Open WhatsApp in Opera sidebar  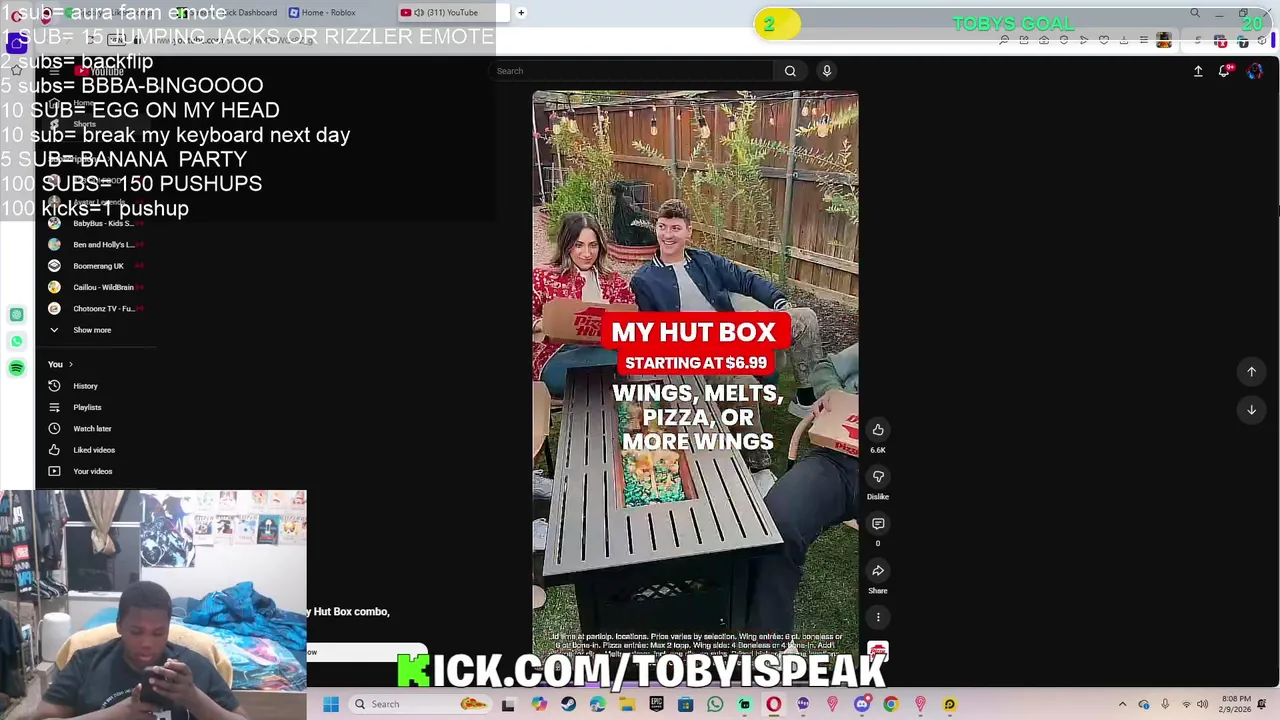16,341
